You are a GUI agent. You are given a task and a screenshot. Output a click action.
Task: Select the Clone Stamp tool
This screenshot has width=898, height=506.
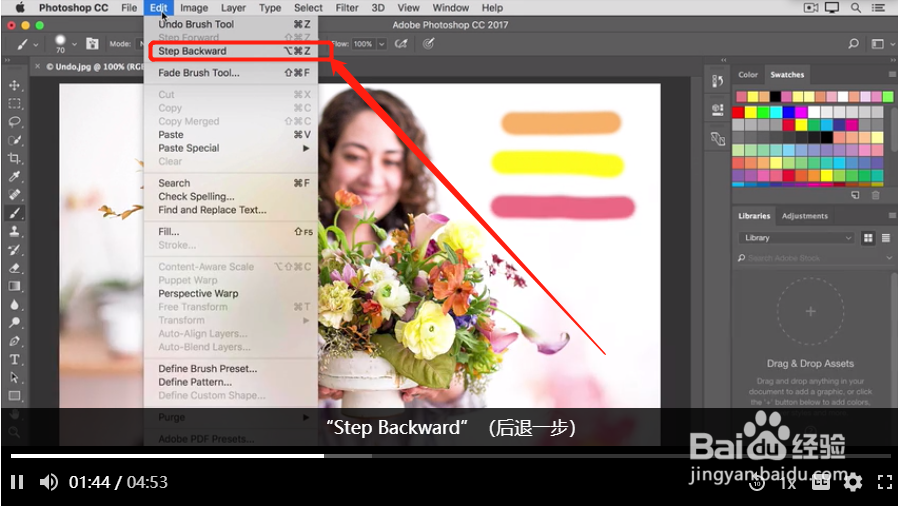coord(14,231)
